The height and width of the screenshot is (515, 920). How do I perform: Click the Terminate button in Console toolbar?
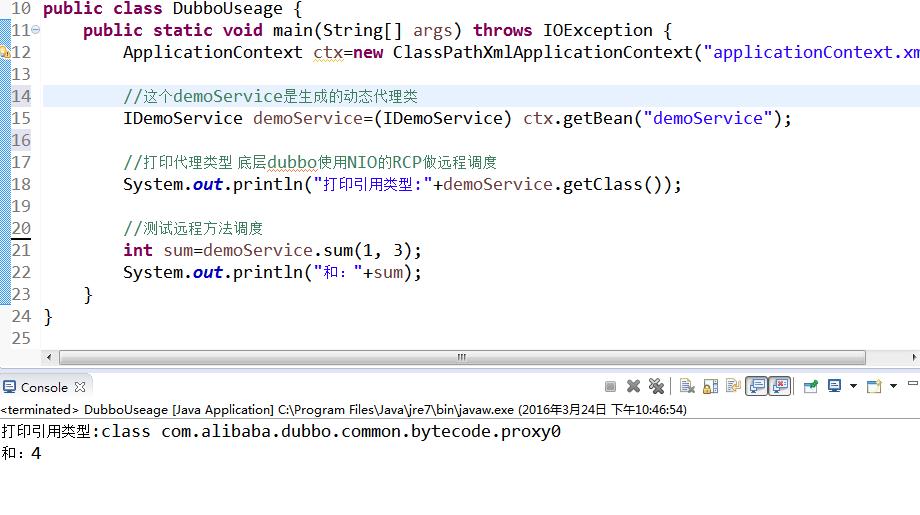coord(610,387)
